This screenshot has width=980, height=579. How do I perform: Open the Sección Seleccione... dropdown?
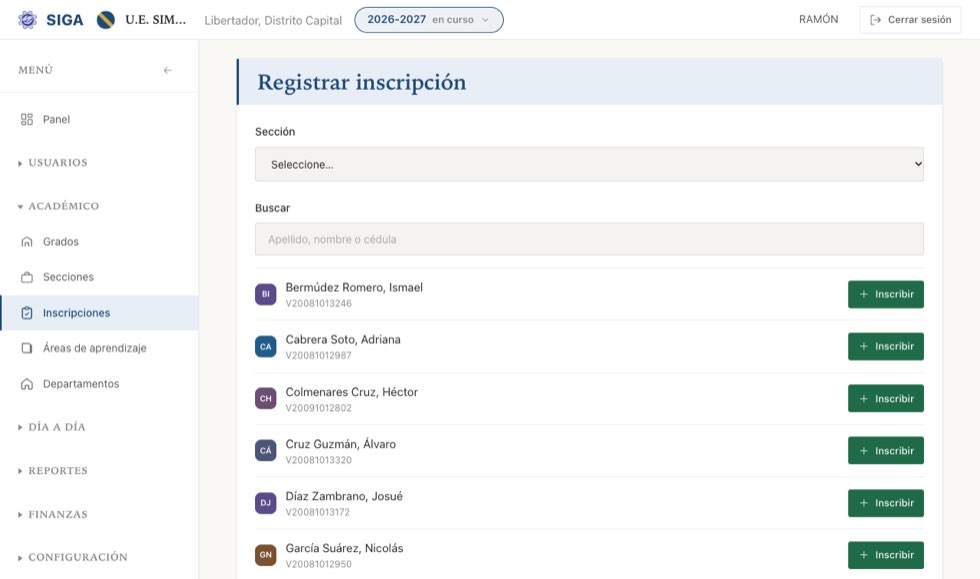(589, 164)
